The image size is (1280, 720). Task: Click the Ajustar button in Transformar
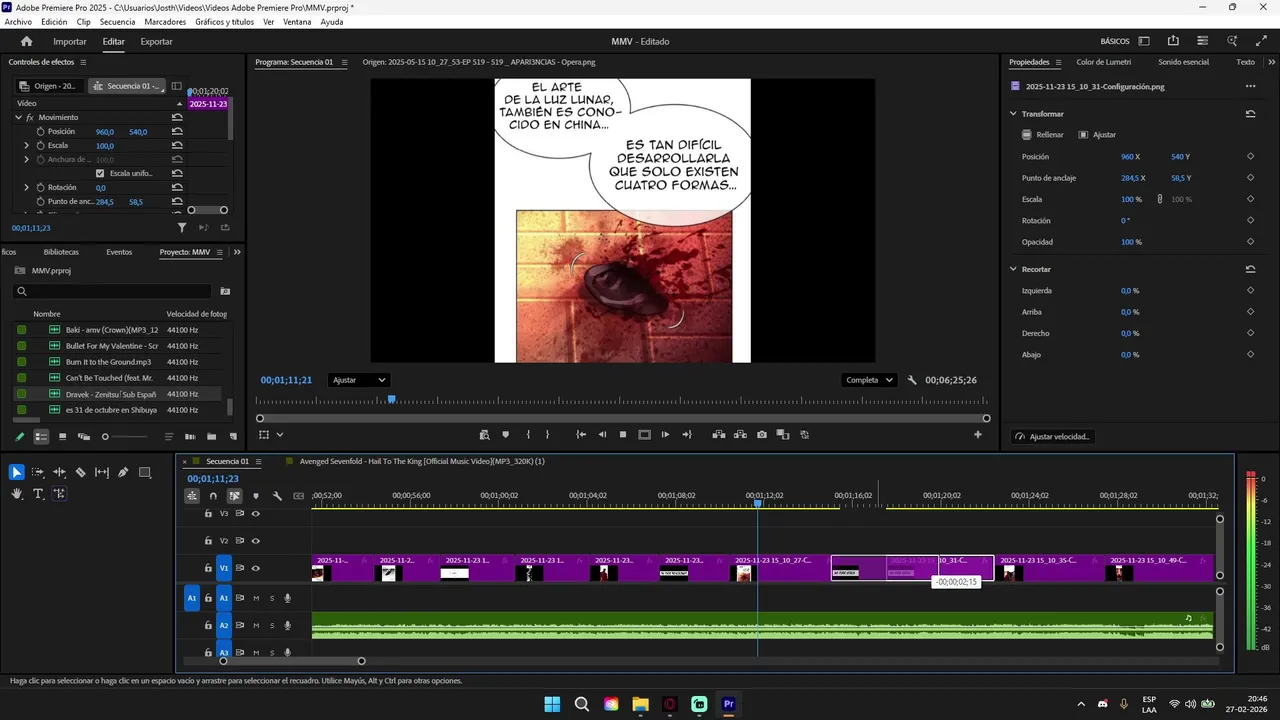(1097, 134)
